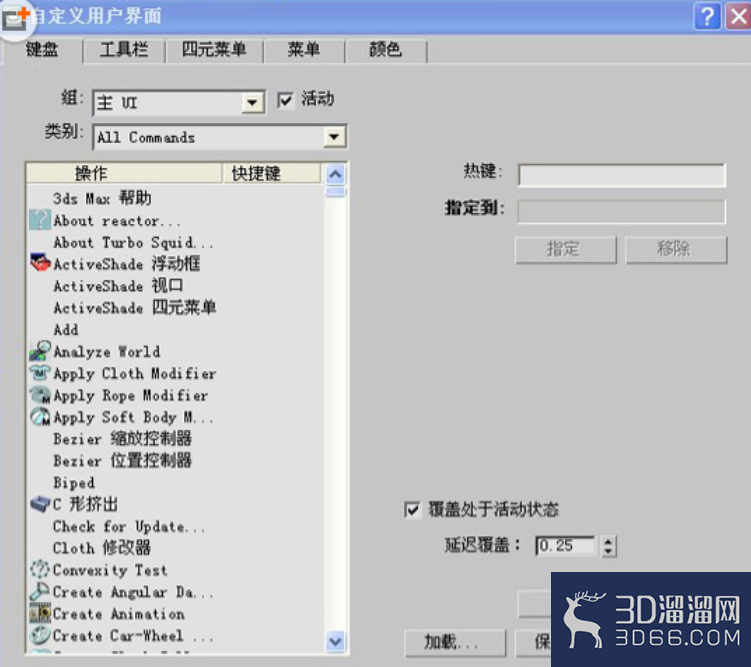Click the 指定 button
Image resolution: width=751 pixels, height=667 pixels.
tap(566, 249)
